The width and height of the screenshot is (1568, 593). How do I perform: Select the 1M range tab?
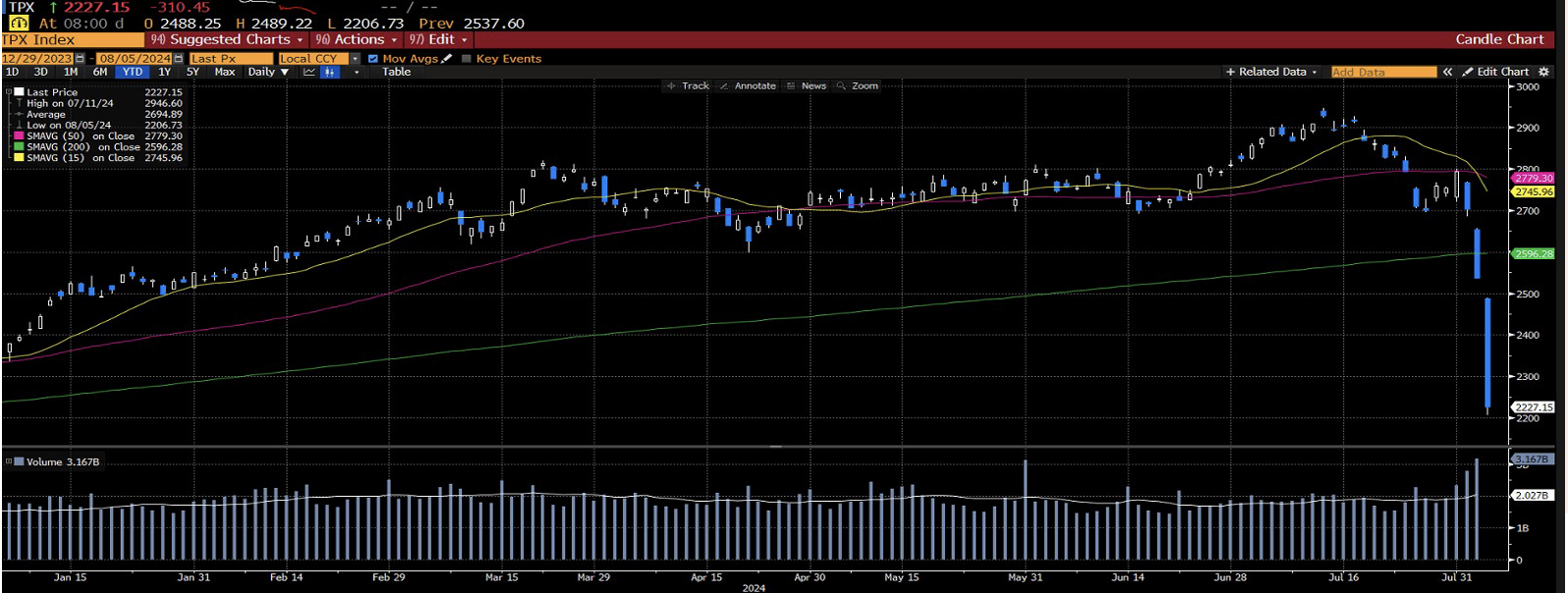pos(71,72)
